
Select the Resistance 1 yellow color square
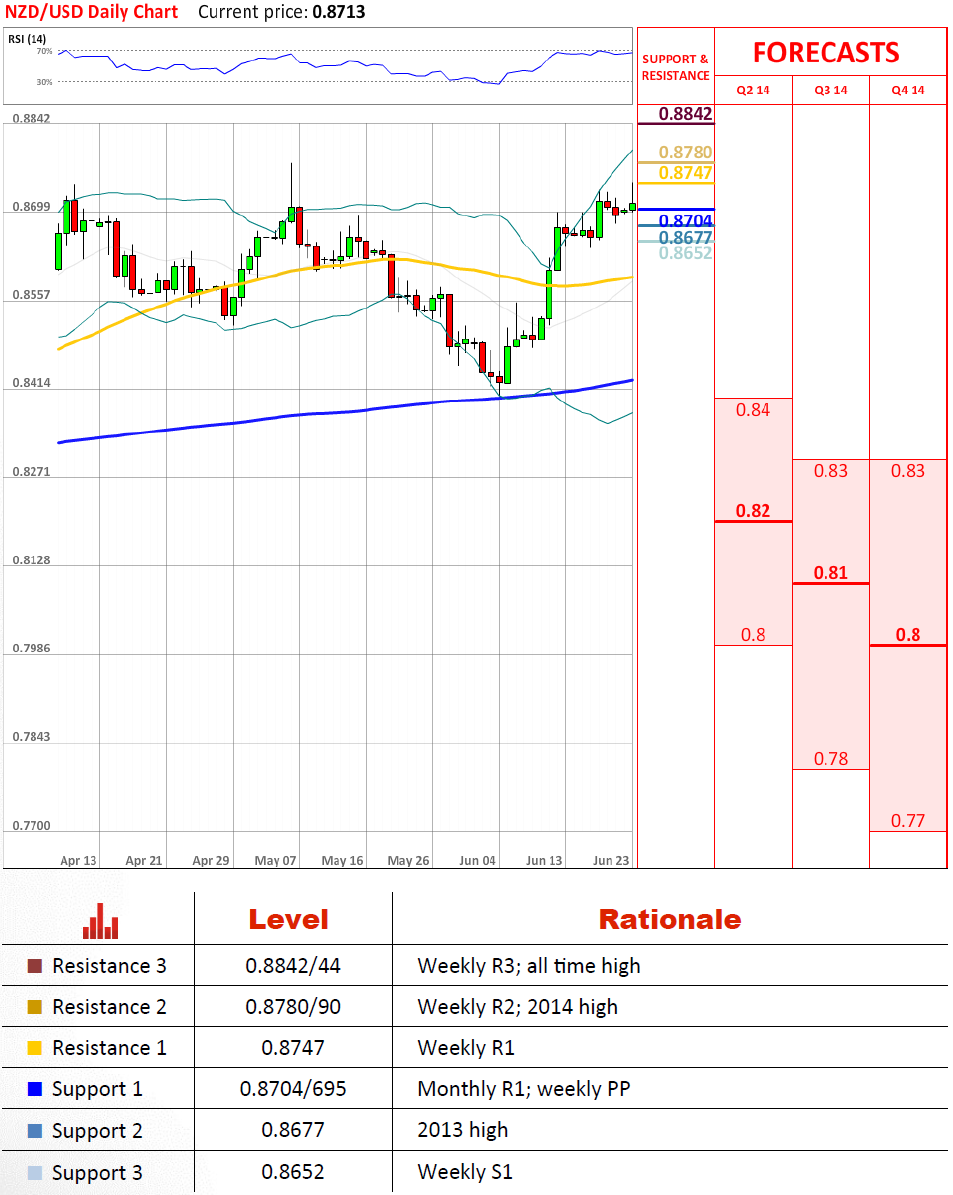pos(35,1048)
